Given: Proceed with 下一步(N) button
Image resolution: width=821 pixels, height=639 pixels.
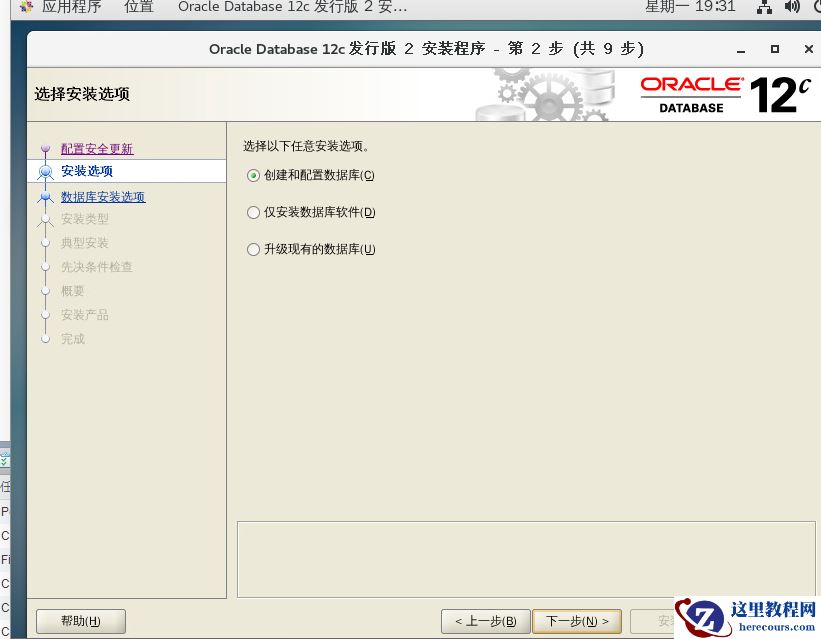Looking at the screenshot, I should point(577,621).
